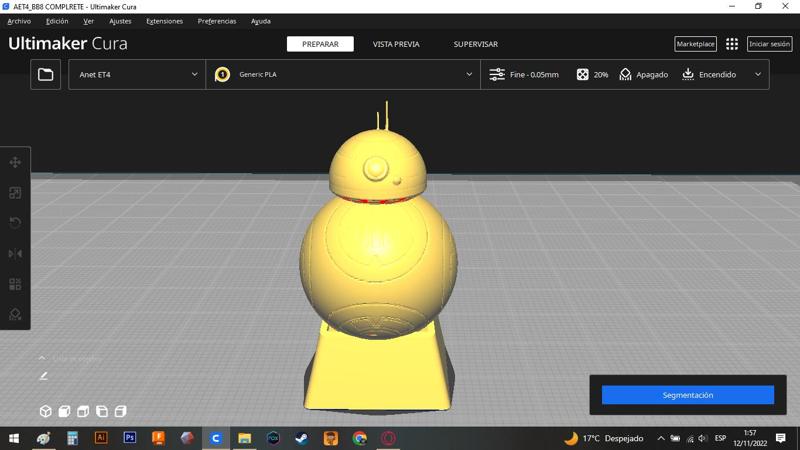
Task: Open file with the folder icon button
Action: pos(45,74)
